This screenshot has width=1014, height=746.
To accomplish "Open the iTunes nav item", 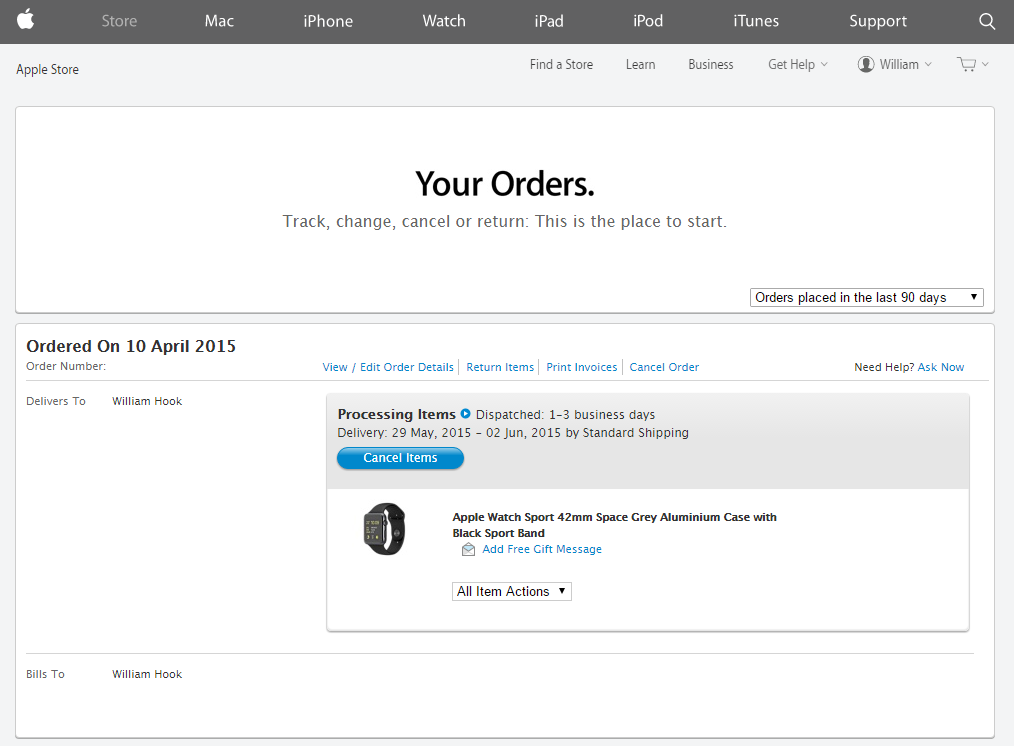I will pos(756,21).
